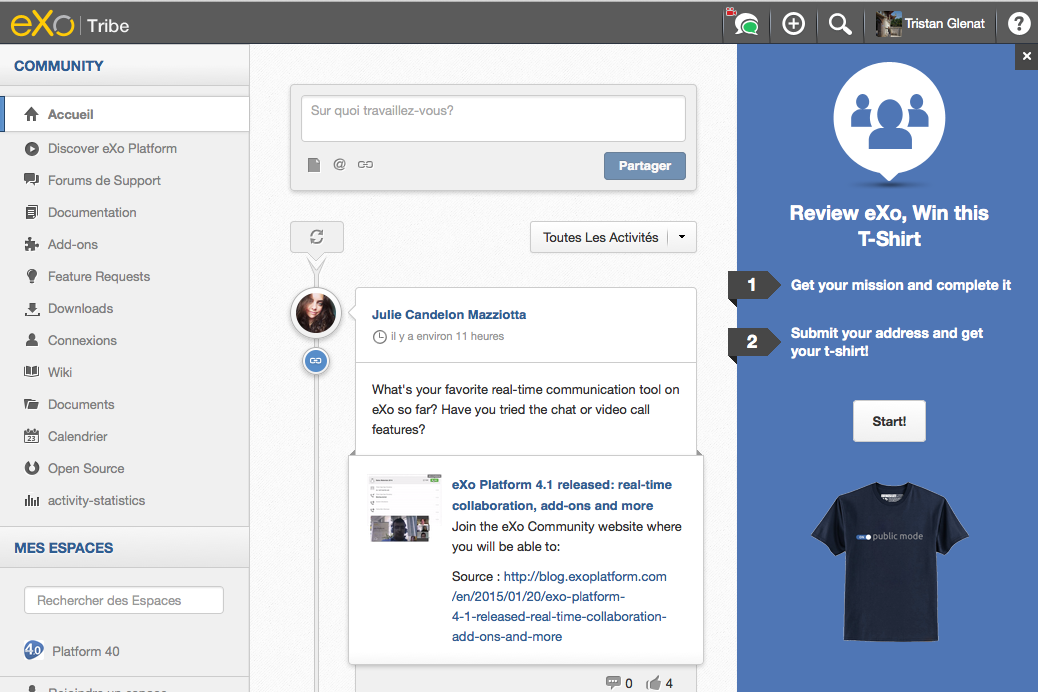Screen dimensions: 1038x692
Task: Open the search magnifier icon
Action: tap(840, 24)
